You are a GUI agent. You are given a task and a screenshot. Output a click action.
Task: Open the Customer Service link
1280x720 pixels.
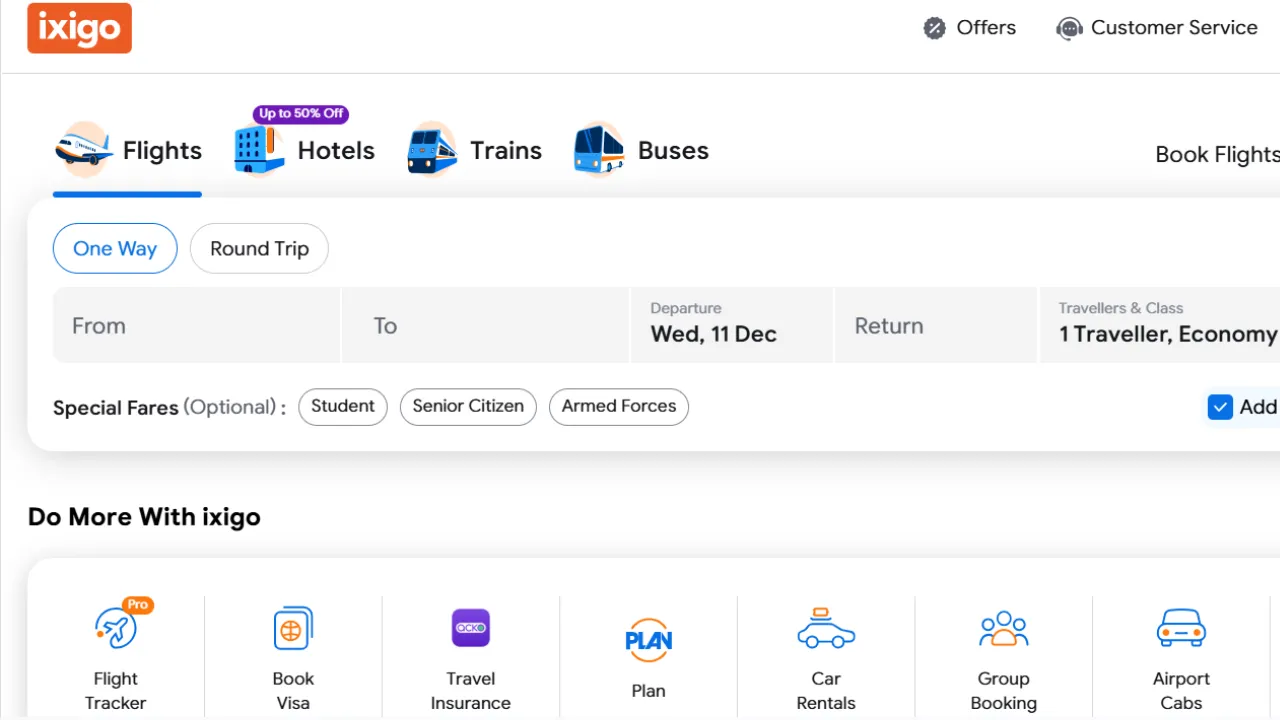(x=1157, y=28)
